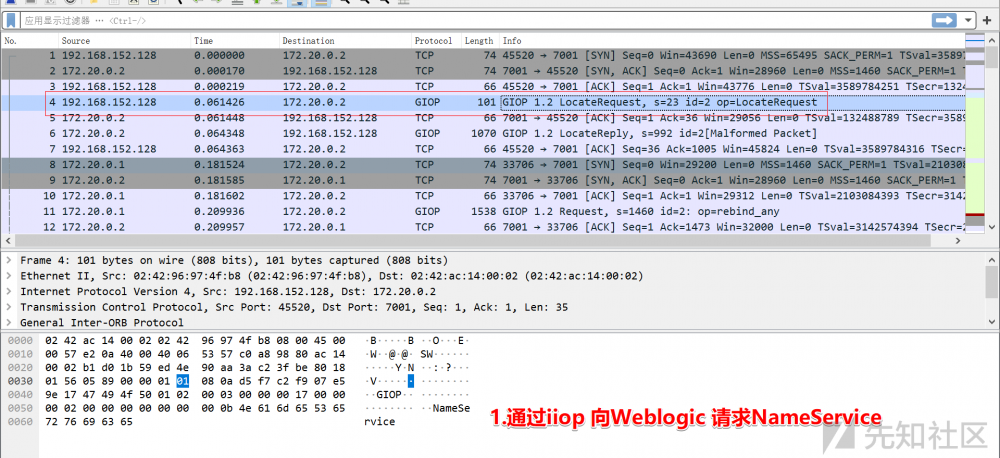Select packet 4 GIOP LocateRequest row
Image resolution: width=1000 pixels, height=458 pixels.
pos(483,102)
